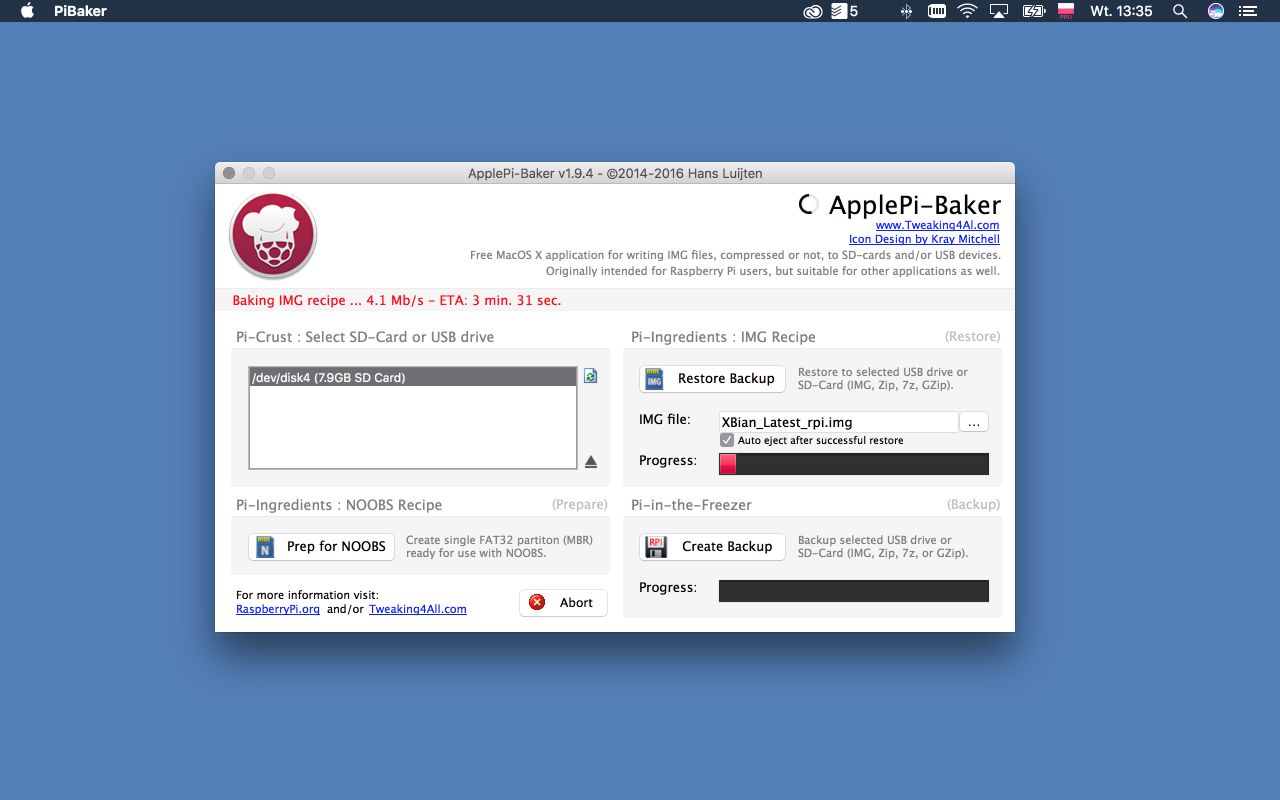Open the PiBaker application menu
The width and height of the screenshot is (1280, 800).
tap(80, 11)
